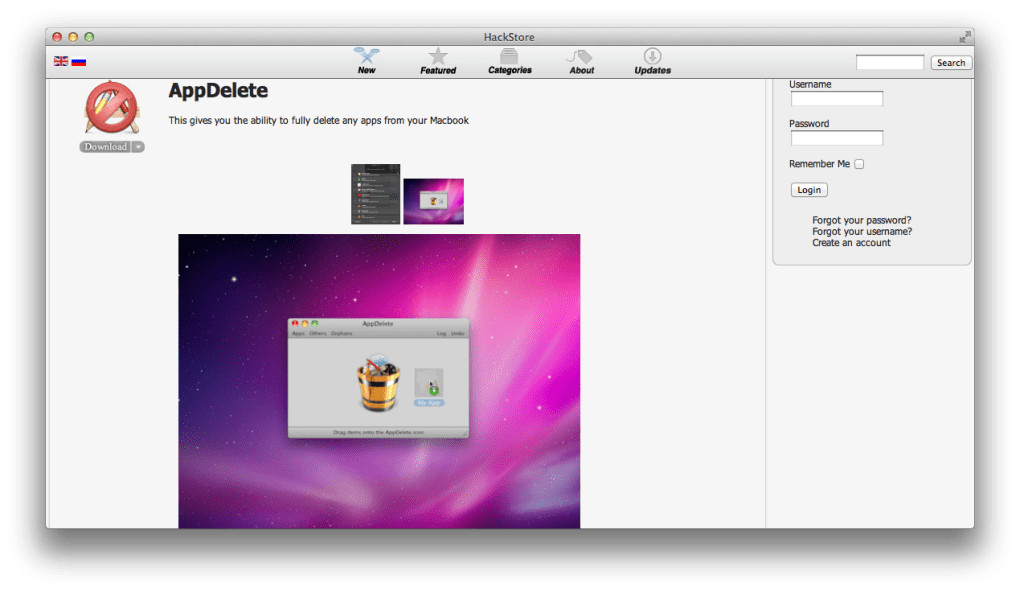
Task: Open the Featured star section
Action: 438,61
